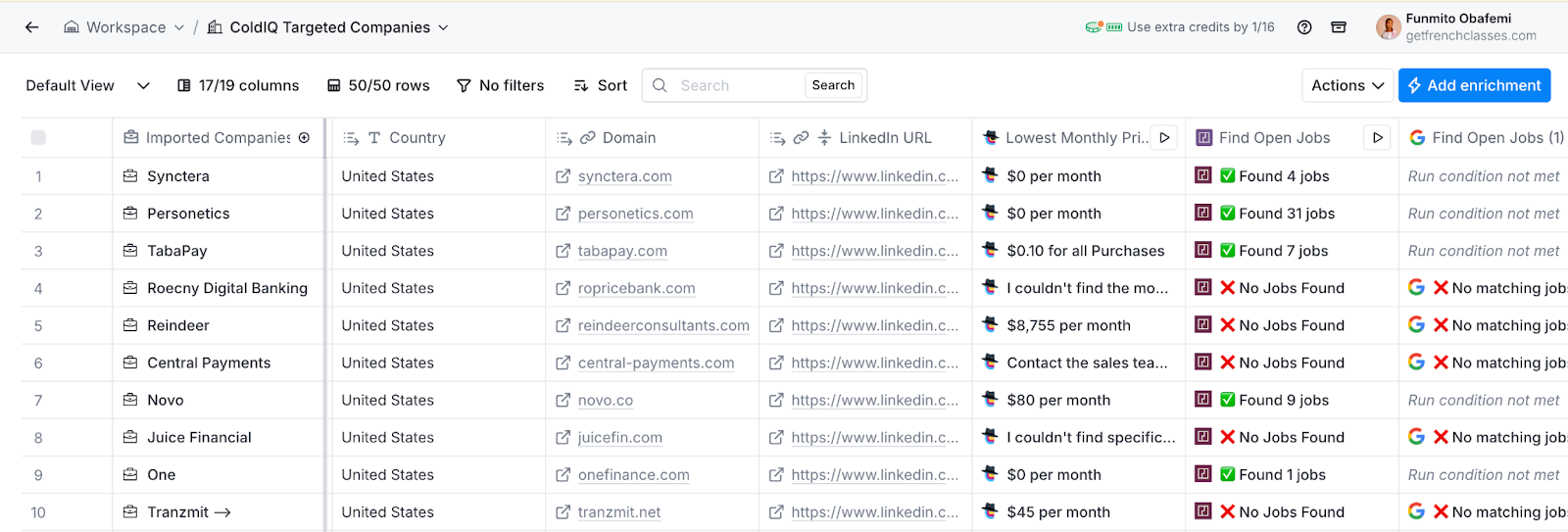Run the Find Open Jobs column play button

[1377, 138]
